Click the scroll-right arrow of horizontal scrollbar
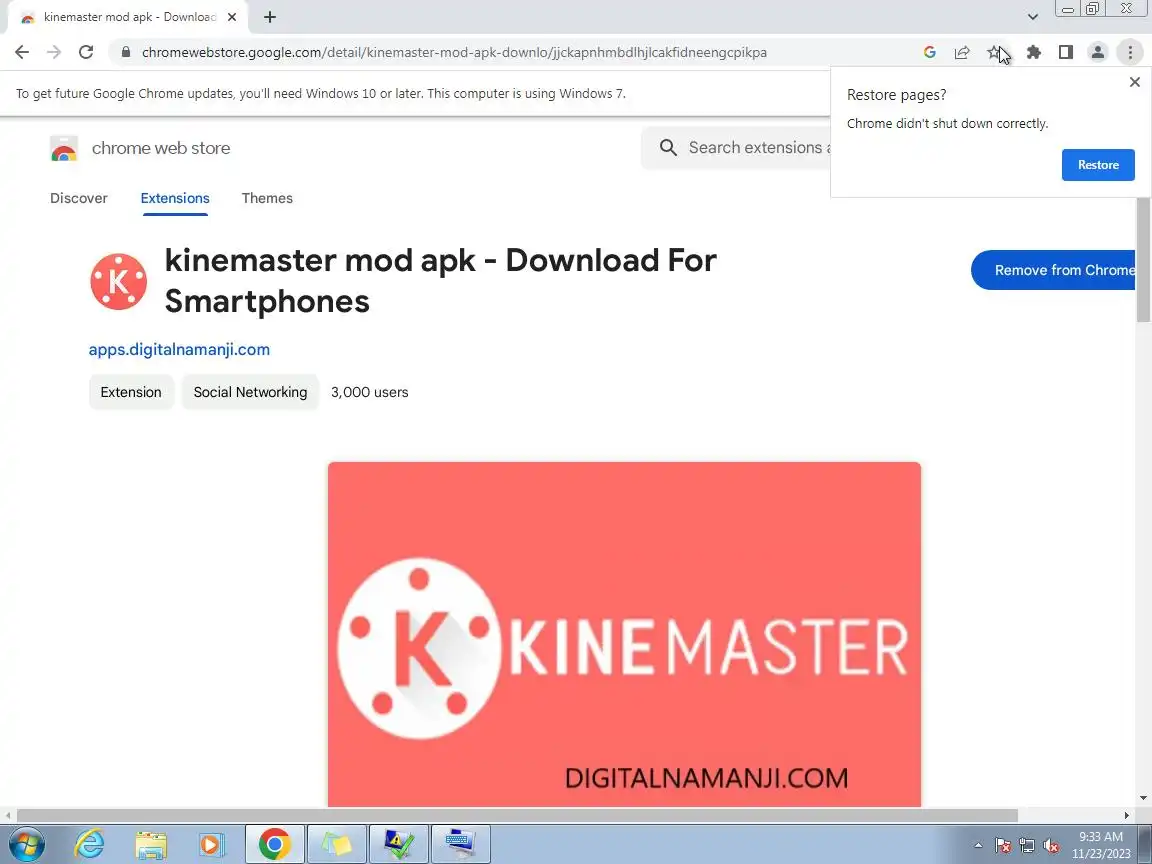Image resolution: width=1152 pixels, height=864 pixels. point(1127,815)
